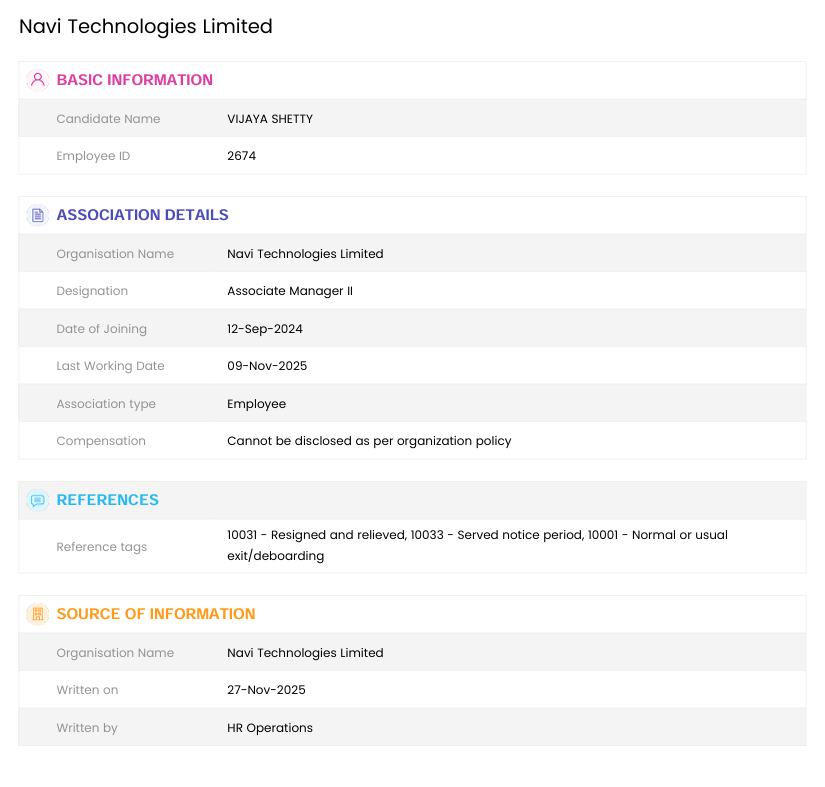Click the Written by value HR Operations
Screen dimensions: 825x787
tap(270, 728)
